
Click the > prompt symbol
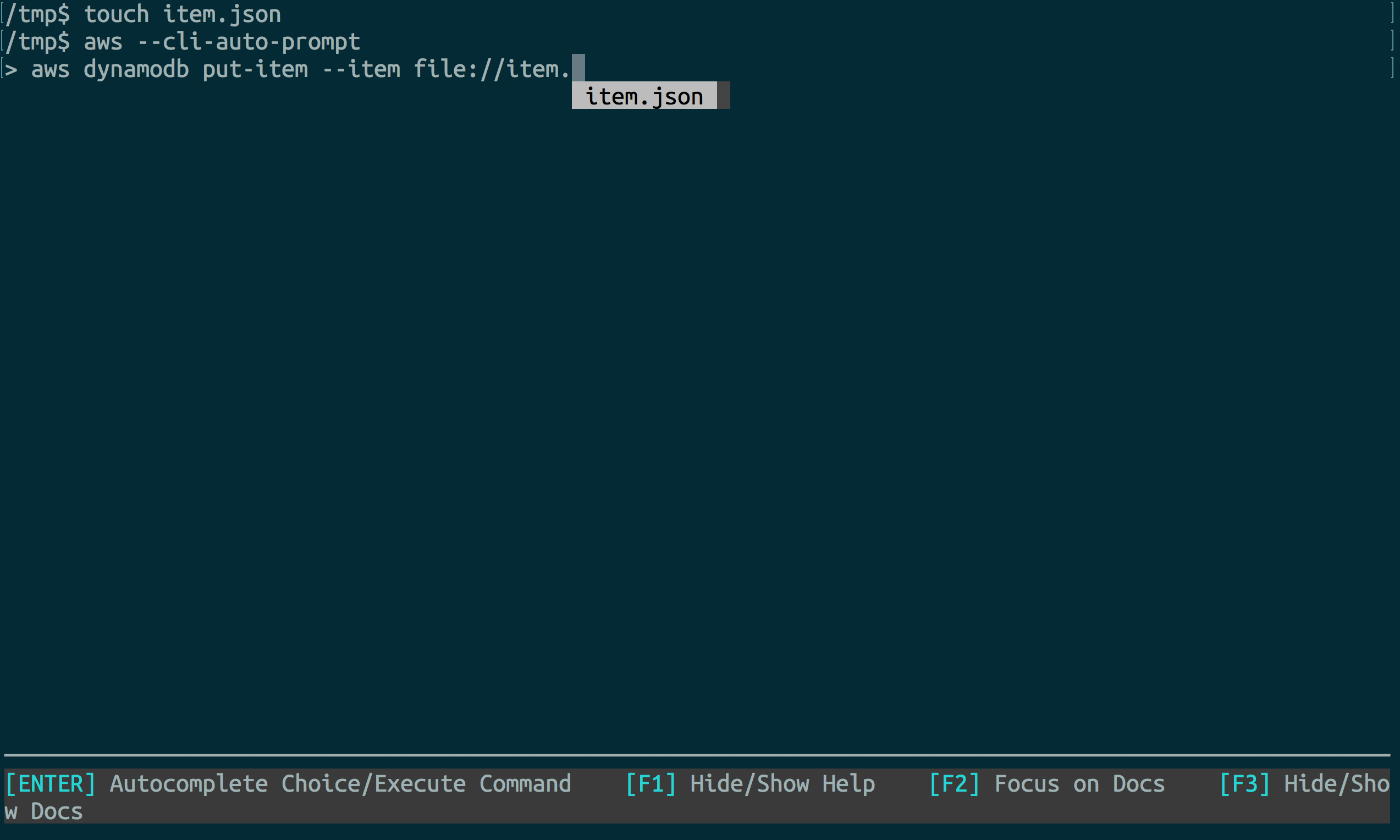(x=12, y=69)
